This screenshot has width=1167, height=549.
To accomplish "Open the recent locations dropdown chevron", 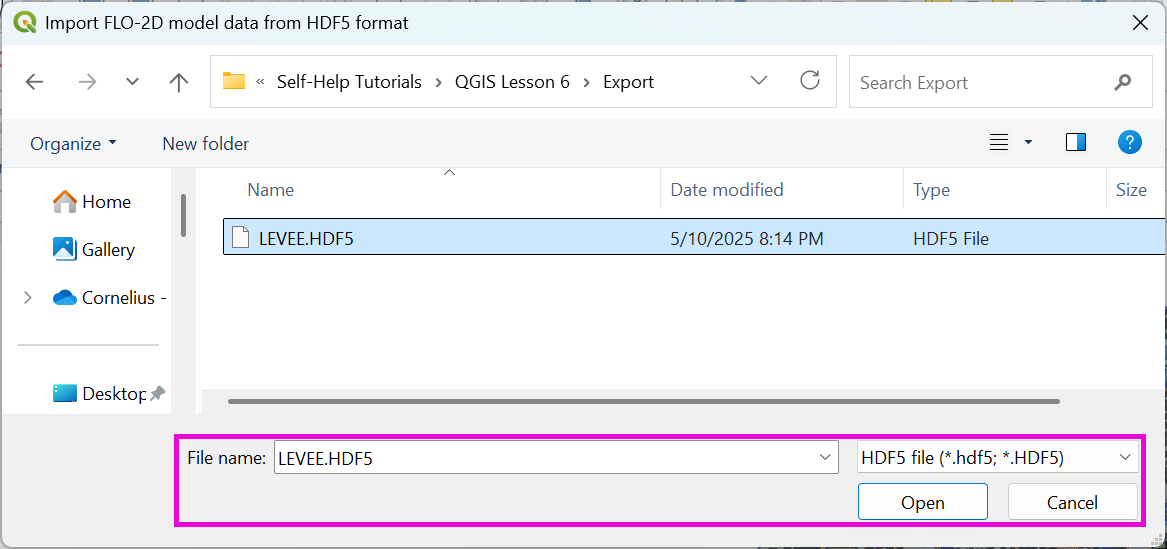I will (132, 82).
